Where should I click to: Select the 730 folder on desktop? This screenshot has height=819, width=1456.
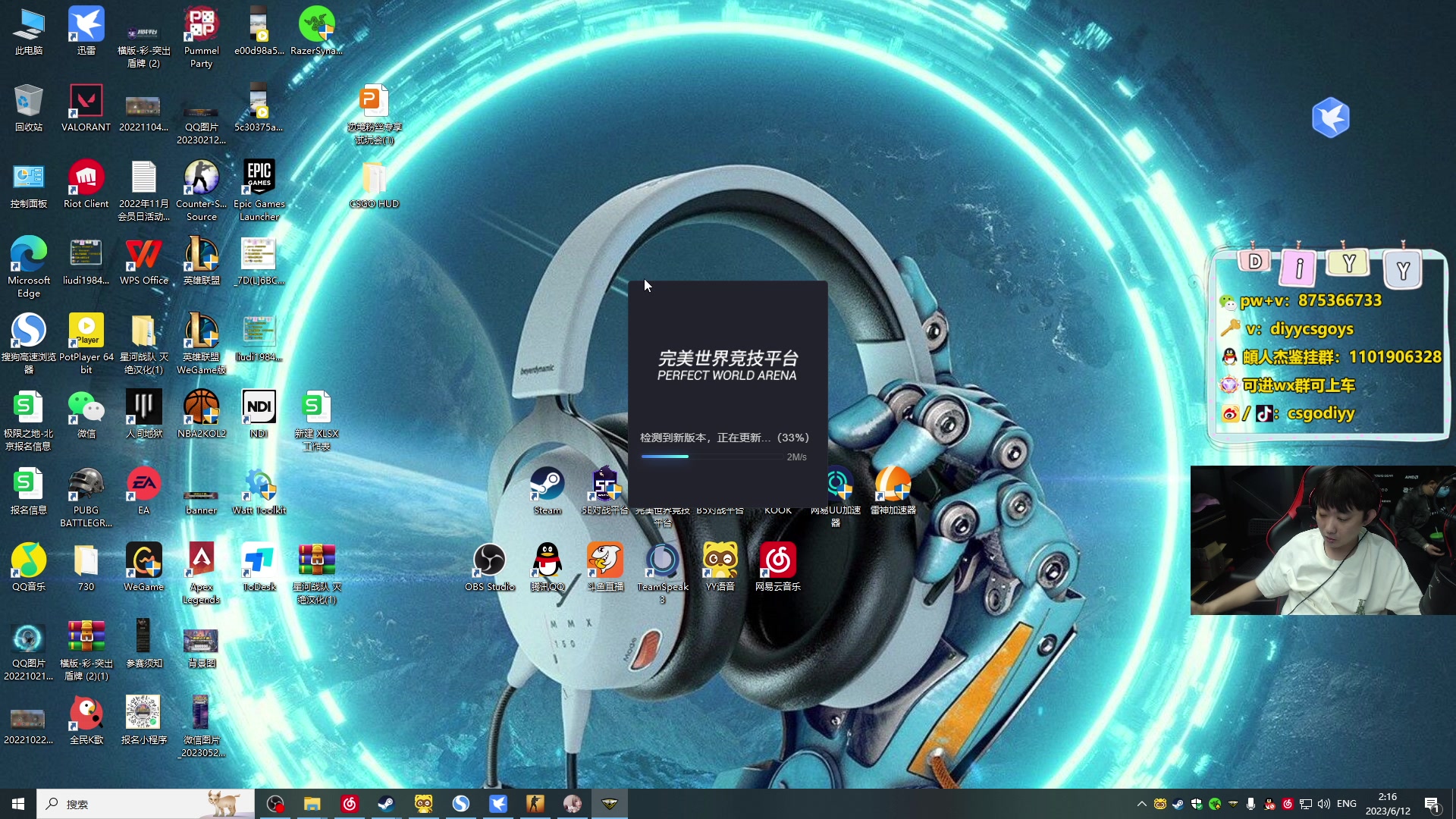(86, 568)
